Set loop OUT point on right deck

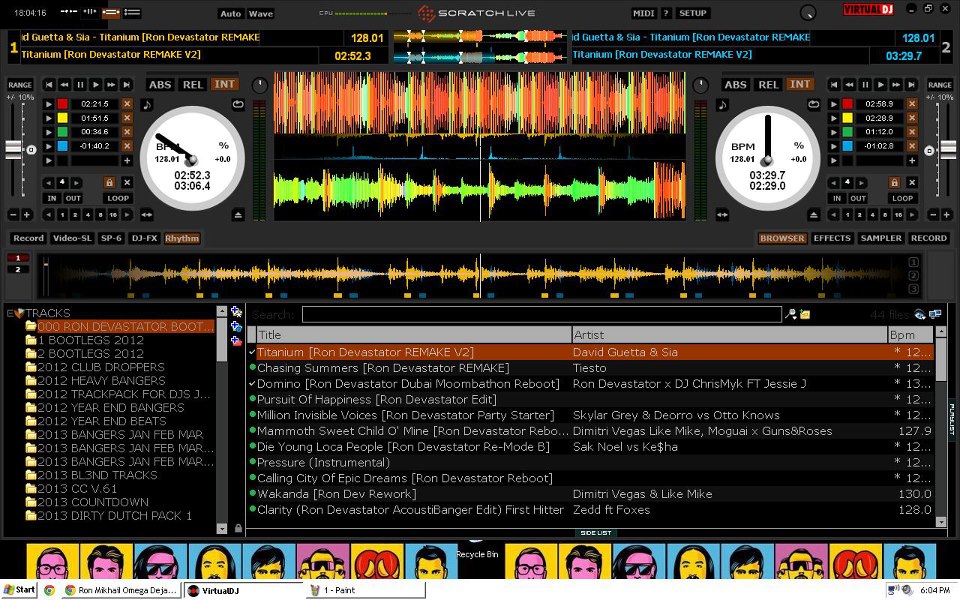coord(858,198)
